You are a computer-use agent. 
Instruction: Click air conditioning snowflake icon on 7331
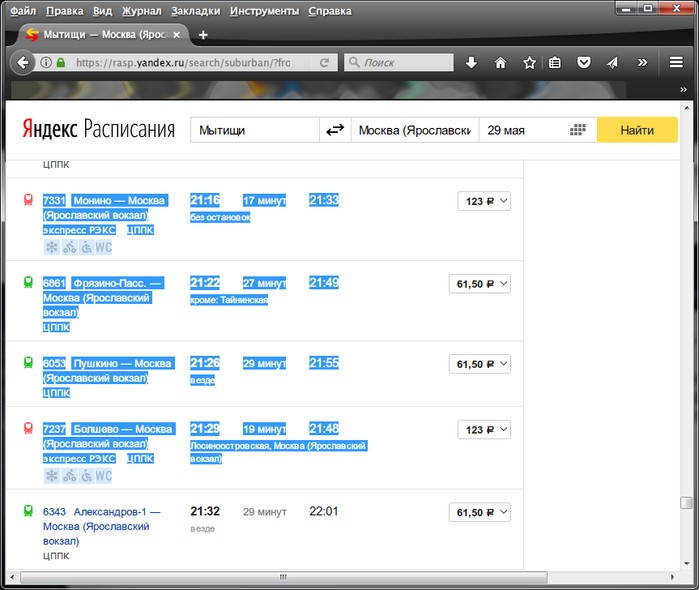tap(52, 247)
